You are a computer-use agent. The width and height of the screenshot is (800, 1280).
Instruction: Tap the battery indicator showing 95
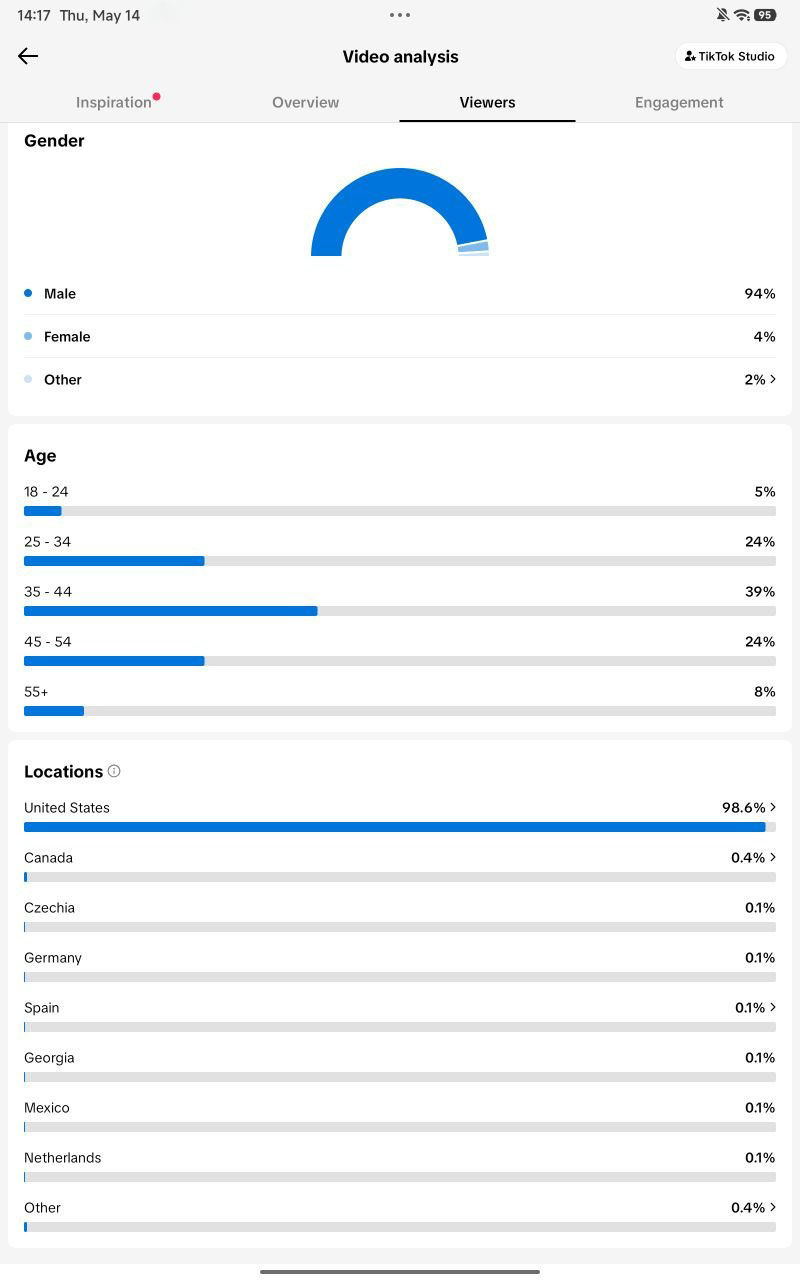click(x=765, y=15)
